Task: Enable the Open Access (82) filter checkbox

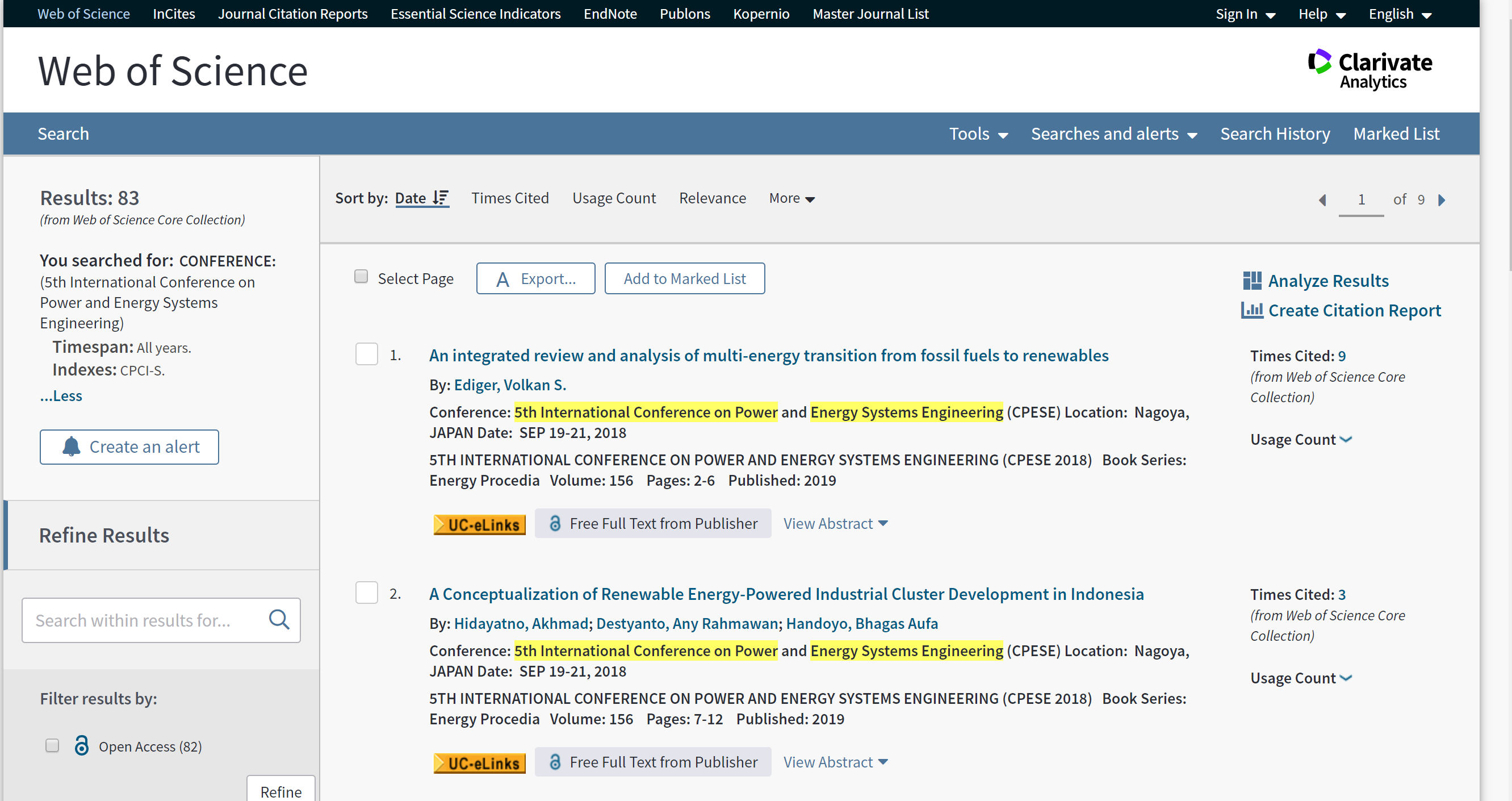Action: pos(52,746)
